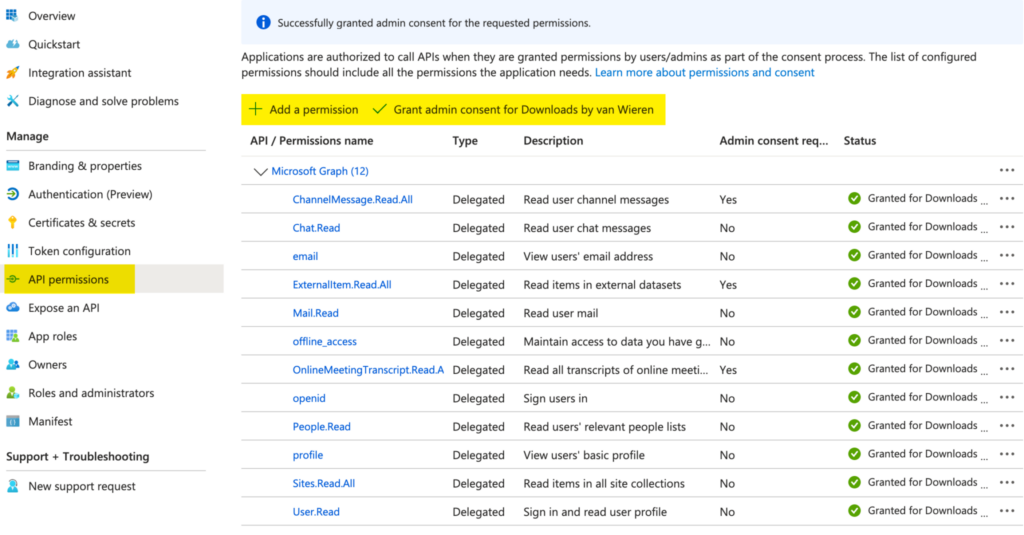
Task: Open the more options ellipsis for Sites.Read.All
Action: click(1007, 483)
